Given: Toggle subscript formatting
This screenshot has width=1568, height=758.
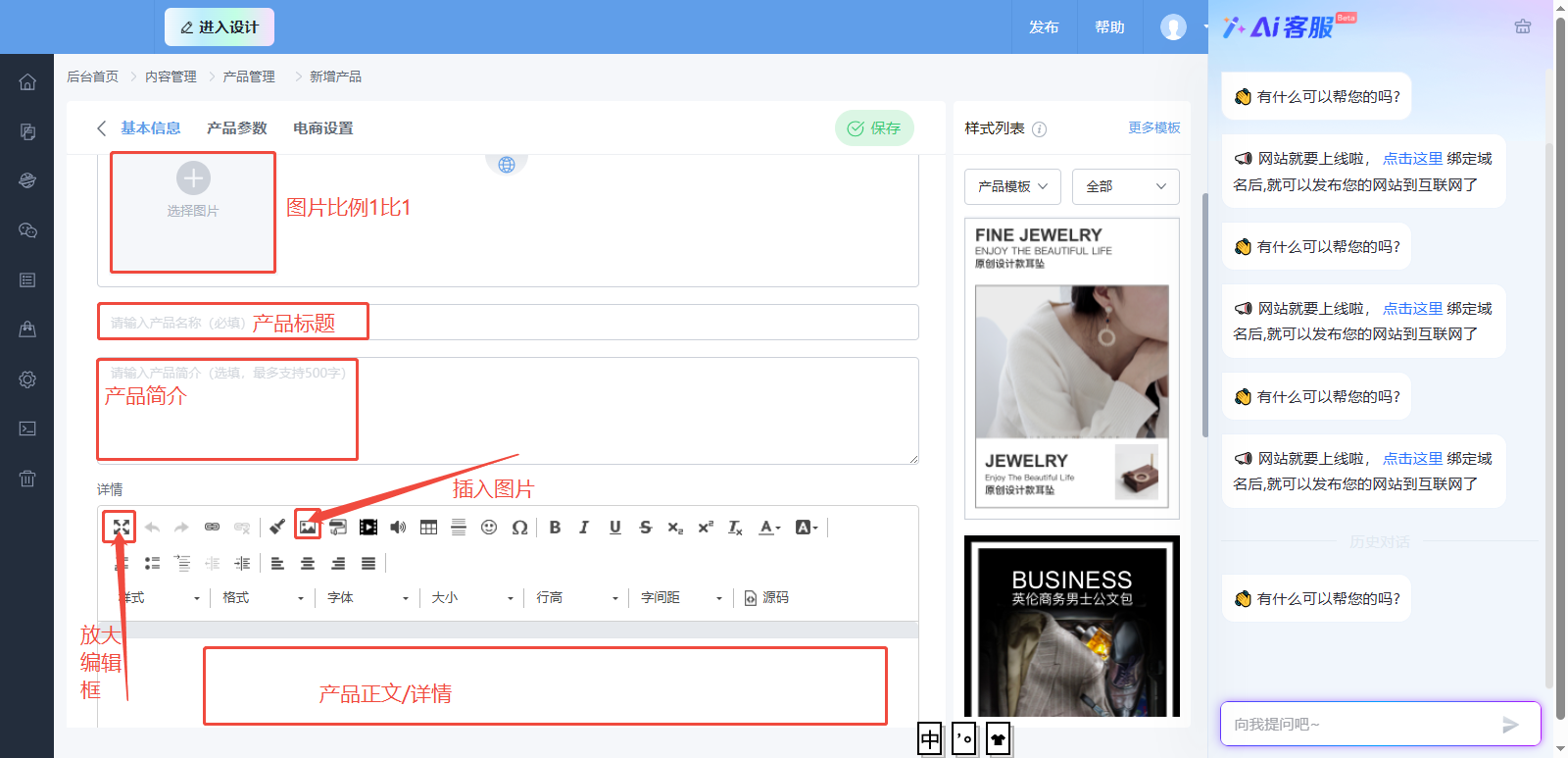Looking at the screenshot, I should pyautogui.click(x=675, y=528).
